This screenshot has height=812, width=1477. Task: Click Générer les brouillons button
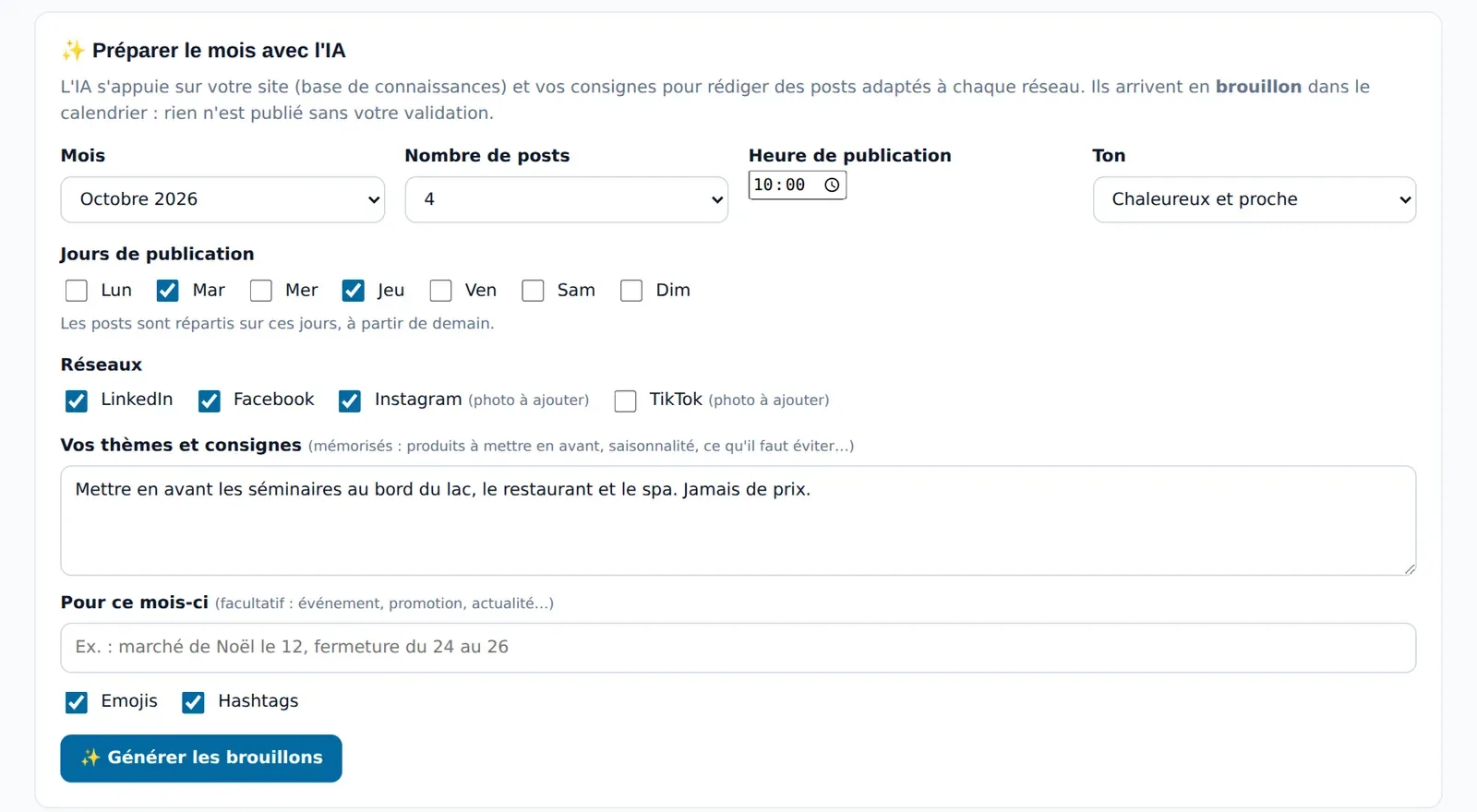(x=201, y=758)
